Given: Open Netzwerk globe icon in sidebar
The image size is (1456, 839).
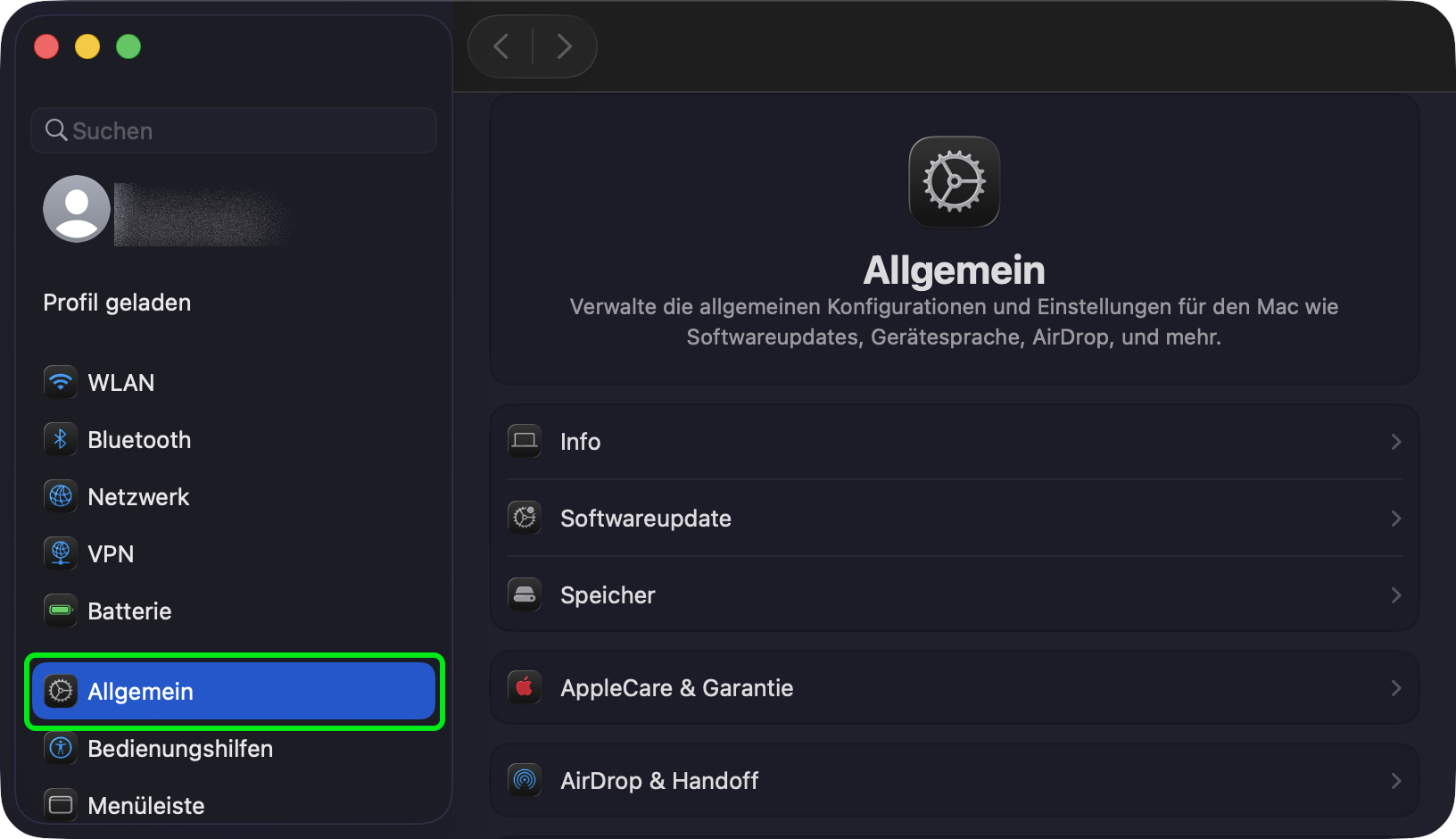Looking at the screenshot, I should [61, 496].
